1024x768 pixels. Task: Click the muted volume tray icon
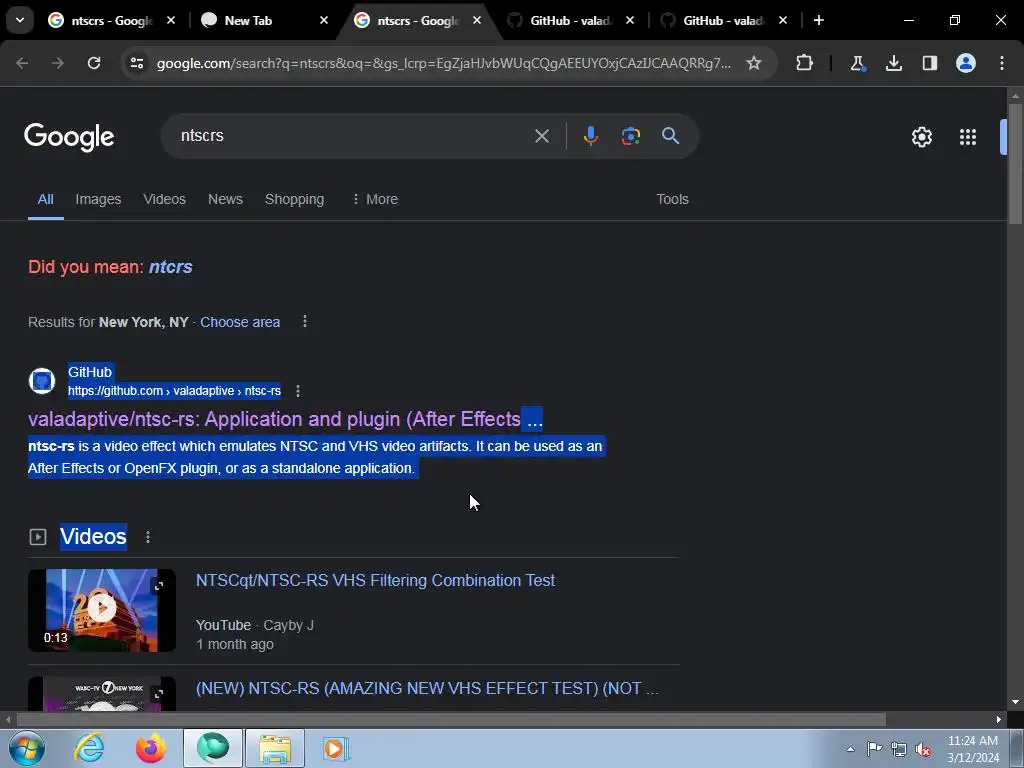tap(923, 749)
